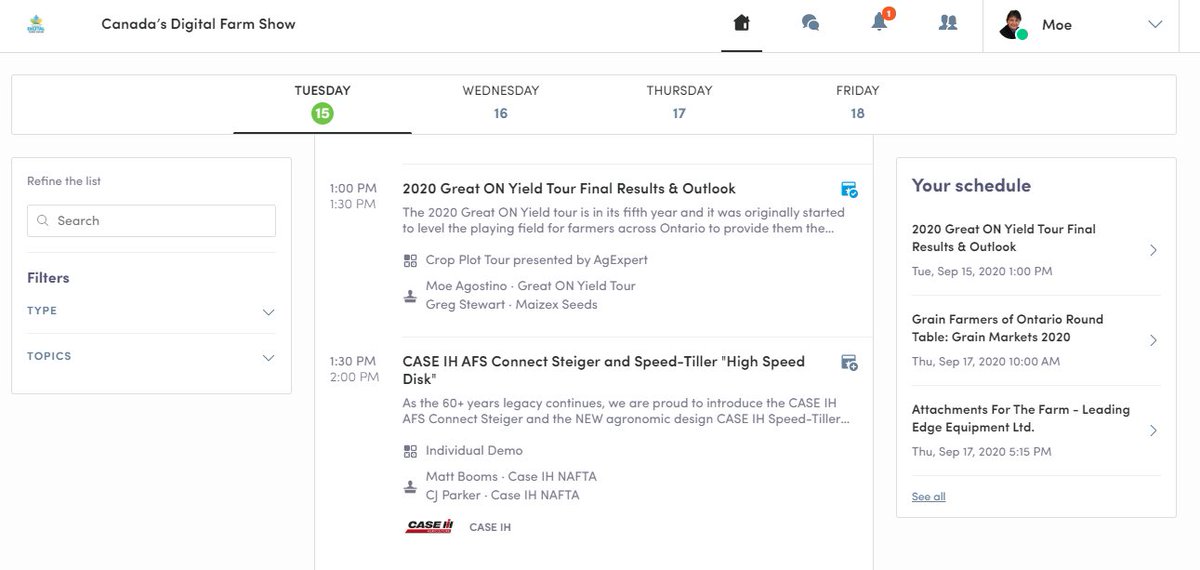Open the Home icon in the top bar
The image size is (1200, 570).
(x=742, y=23)
